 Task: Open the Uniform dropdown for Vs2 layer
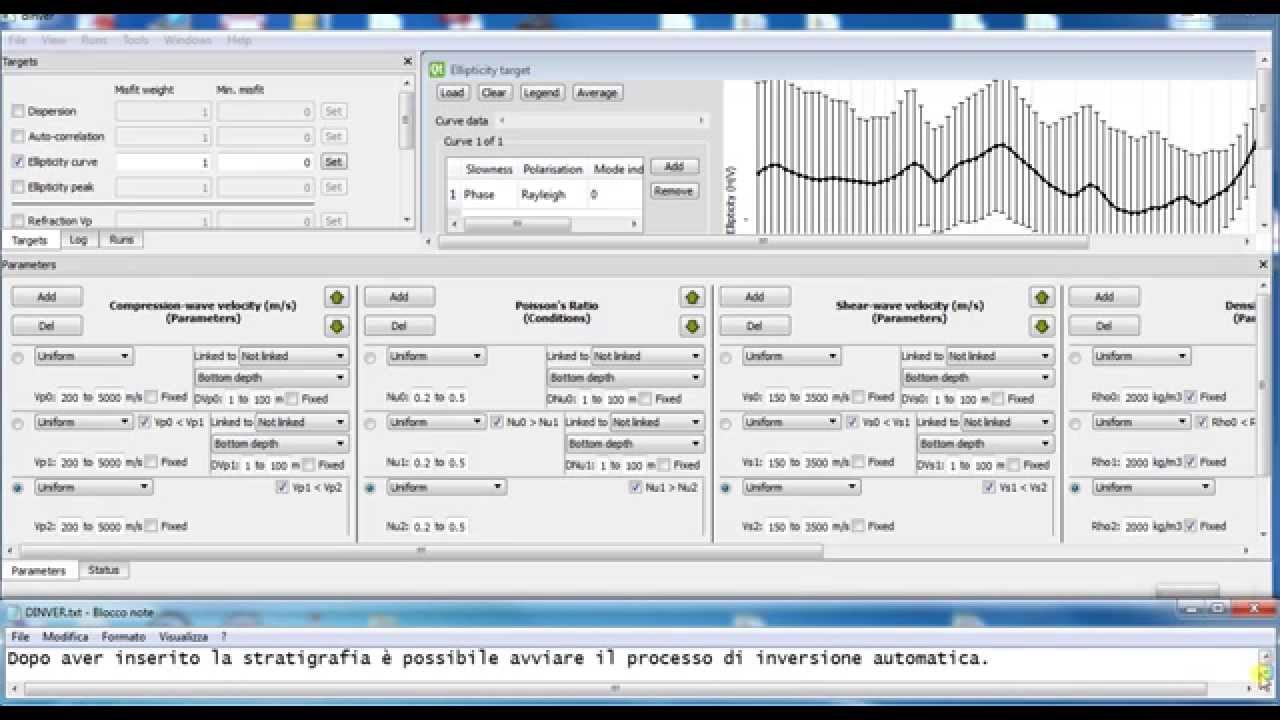point(800,487)
